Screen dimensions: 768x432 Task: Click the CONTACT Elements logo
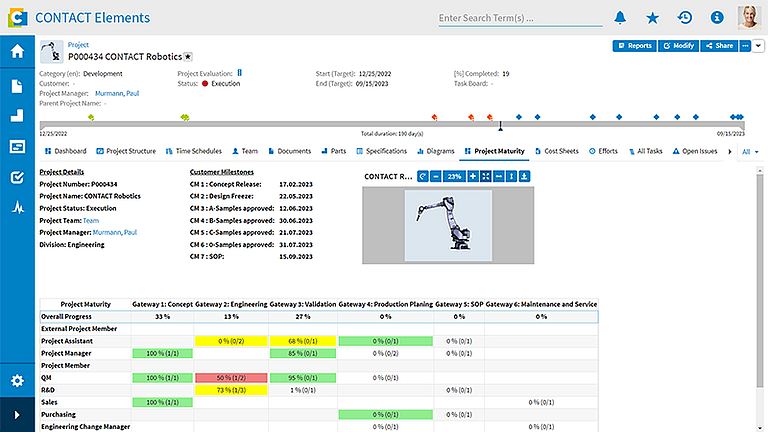click(18, 18)
